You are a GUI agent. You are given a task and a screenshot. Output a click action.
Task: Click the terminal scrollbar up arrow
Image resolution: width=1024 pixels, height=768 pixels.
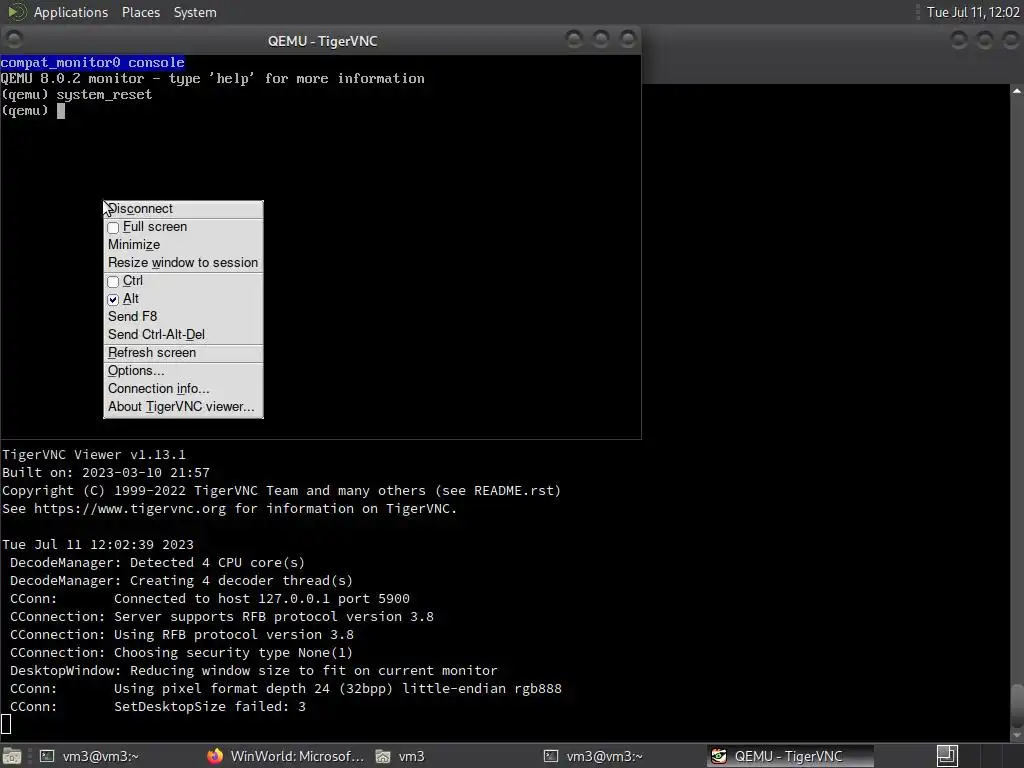click(x=1017, y=91)
